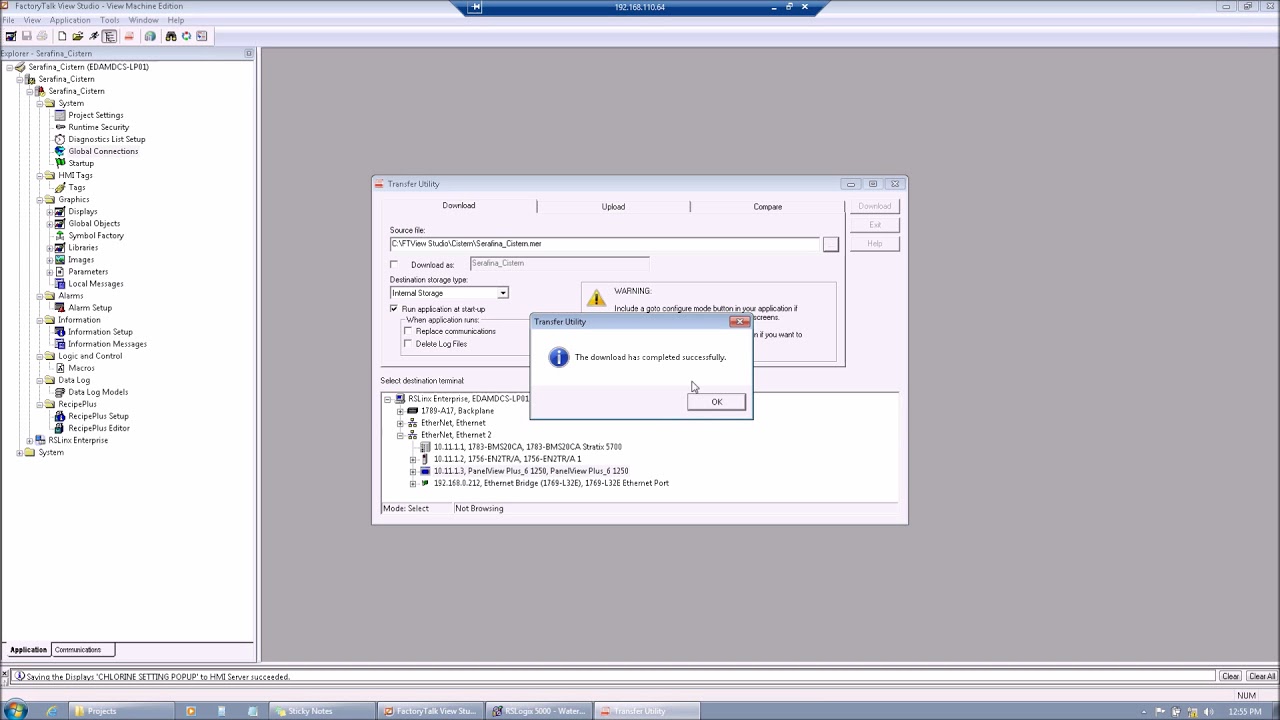Image resolution: width=1280 pixels, height=720 pixels.
Task: Expand RSLinx Enterprise node in Explorer
Action: (30, 440)
